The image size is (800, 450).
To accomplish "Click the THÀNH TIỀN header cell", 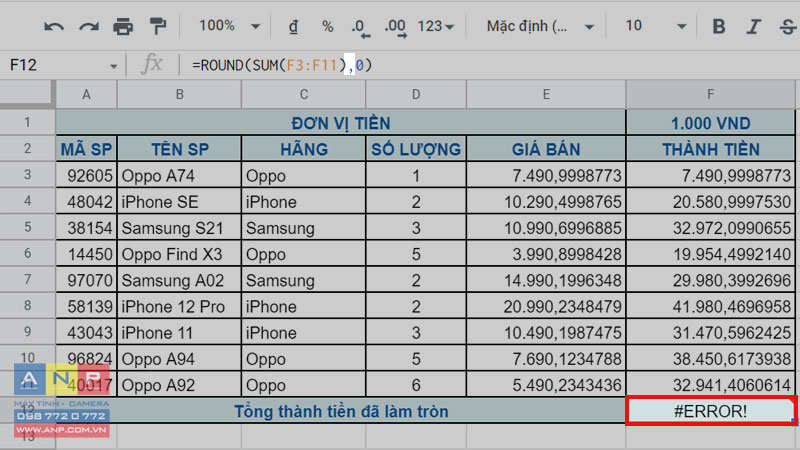I will (x=710, y=149).
